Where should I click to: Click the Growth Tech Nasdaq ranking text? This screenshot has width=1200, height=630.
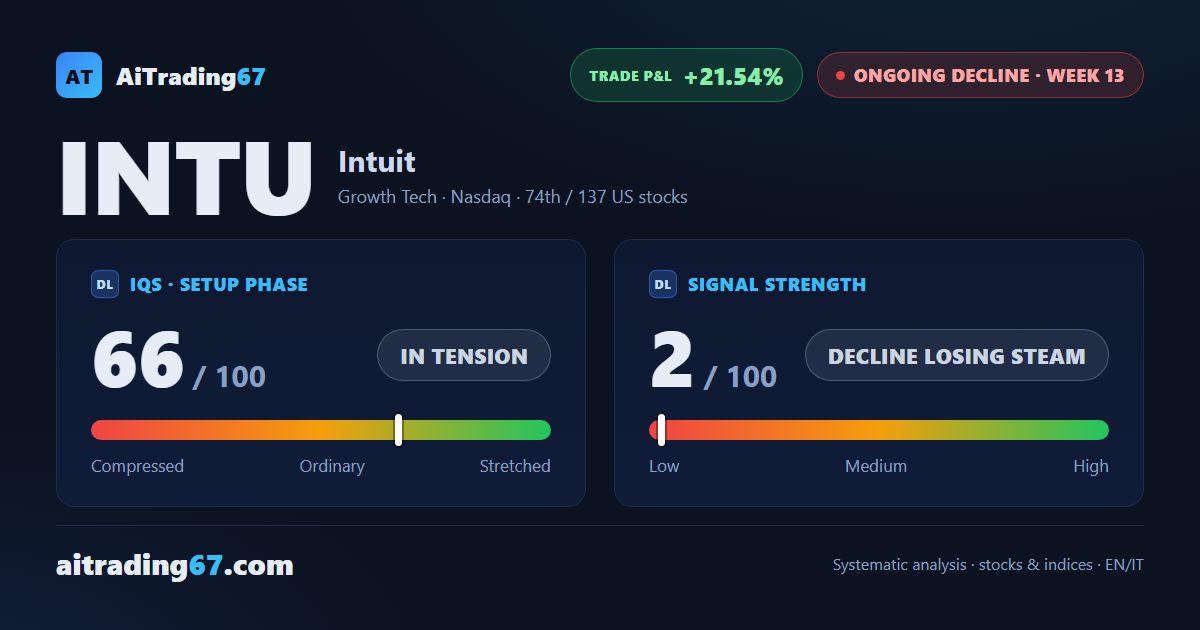click(x=513, y=197)
